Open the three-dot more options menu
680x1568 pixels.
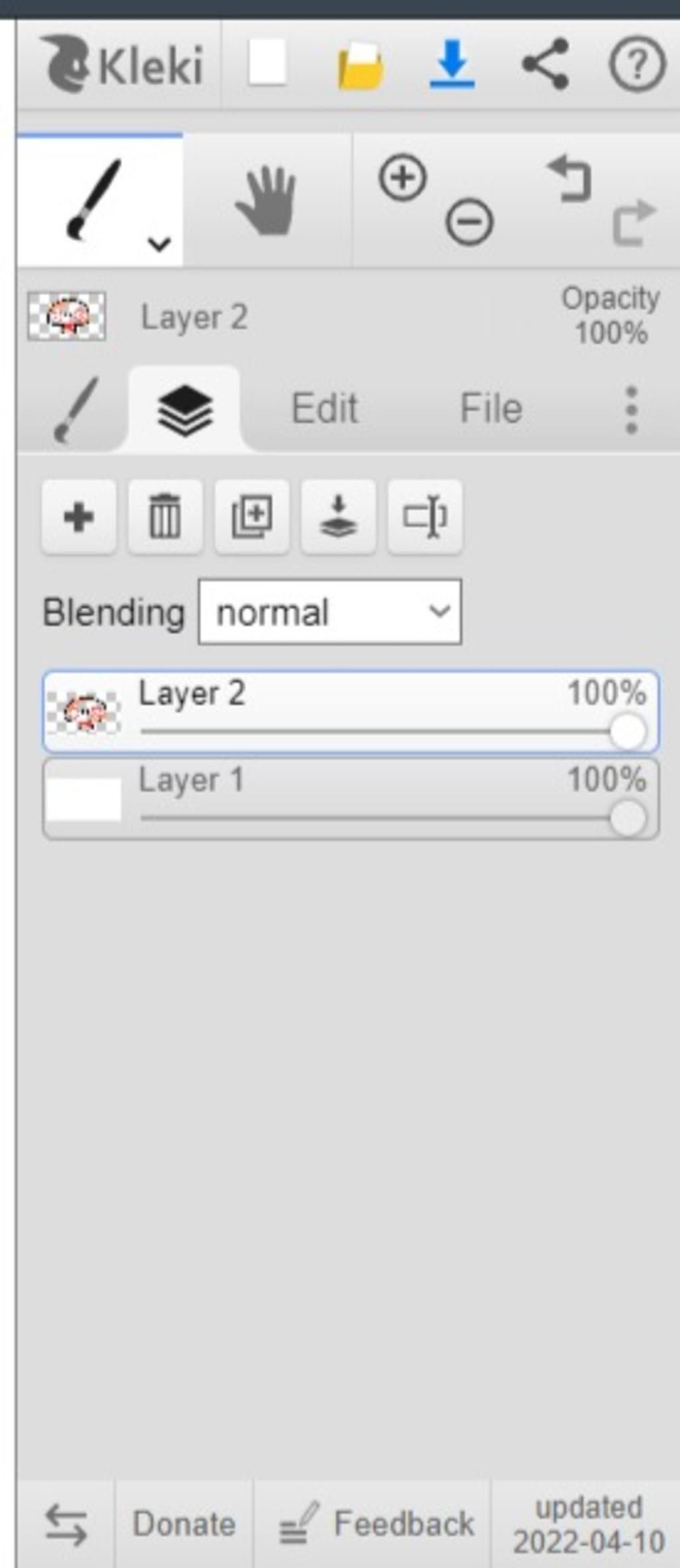pos(632,410)
